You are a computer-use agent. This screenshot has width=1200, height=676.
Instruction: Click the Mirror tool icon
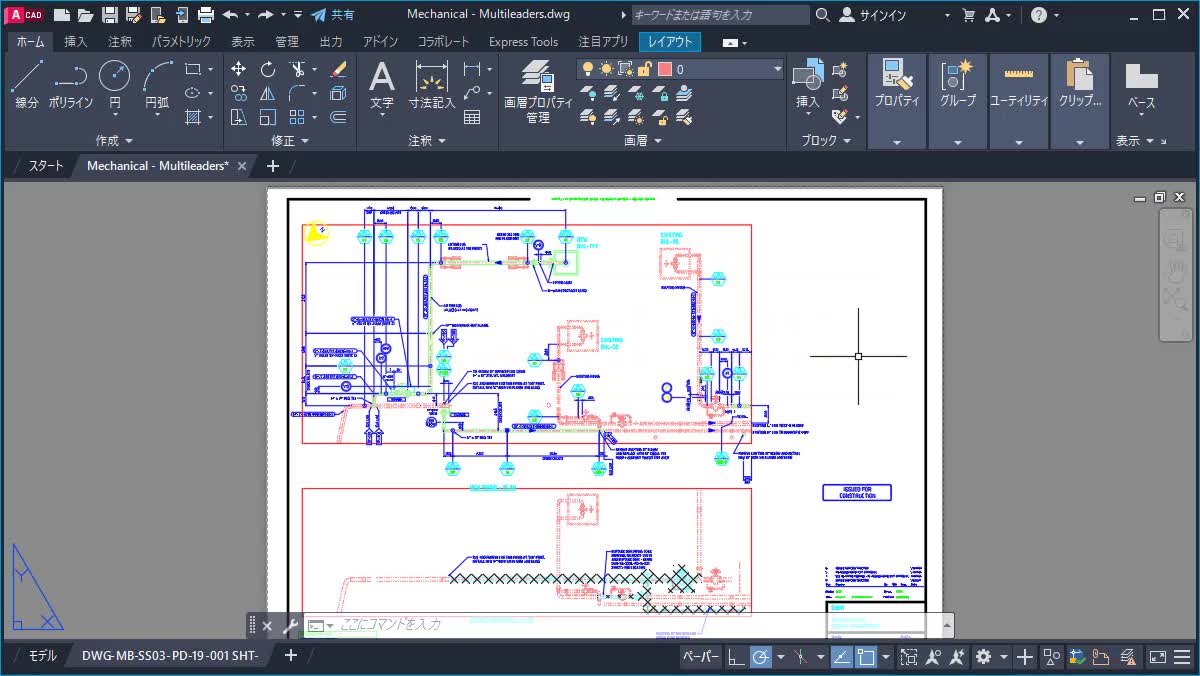pos(268,93)
